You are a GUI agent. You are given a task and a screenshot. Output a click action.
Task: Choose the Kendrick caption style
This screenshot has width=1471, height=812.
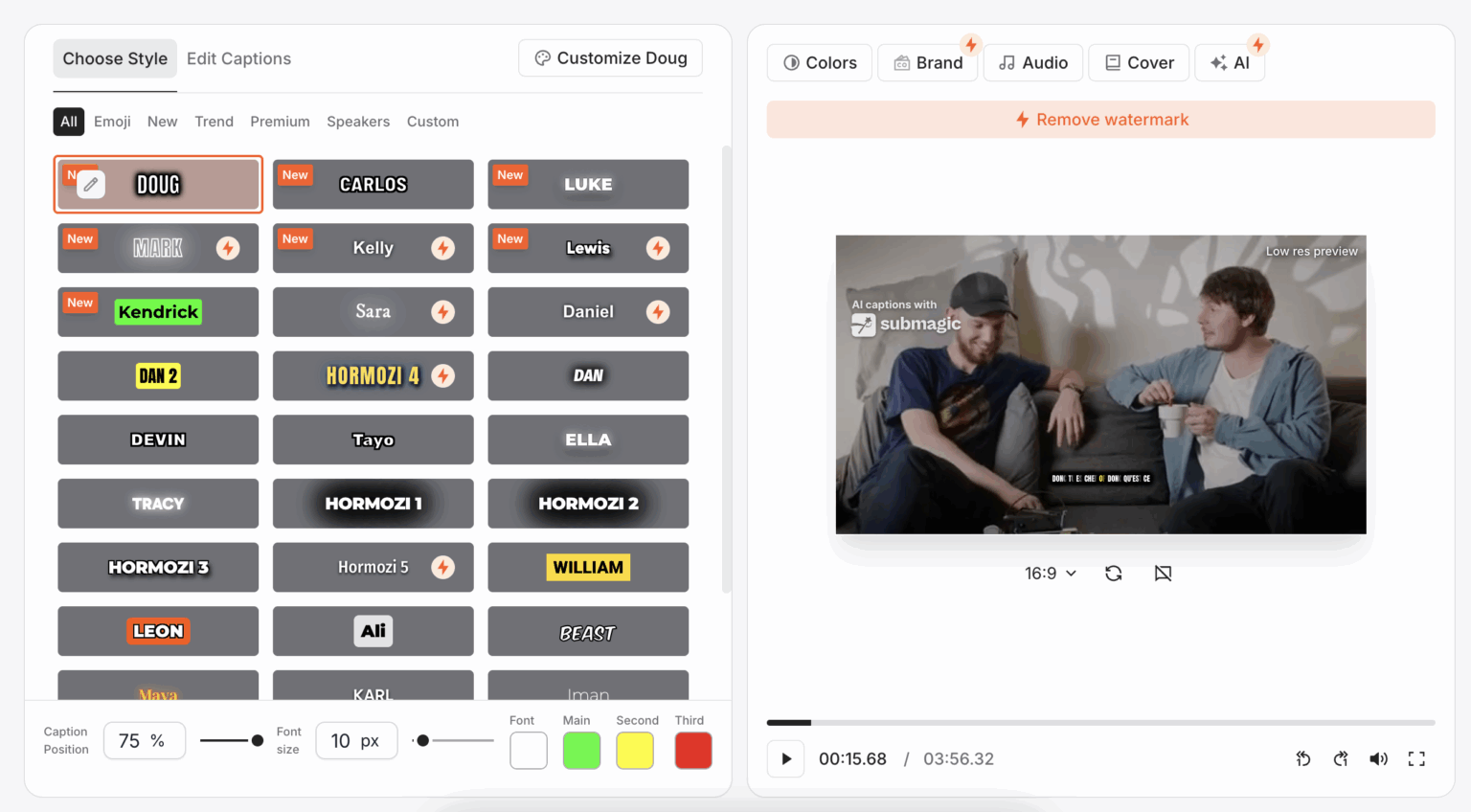[x=158, y=312]
